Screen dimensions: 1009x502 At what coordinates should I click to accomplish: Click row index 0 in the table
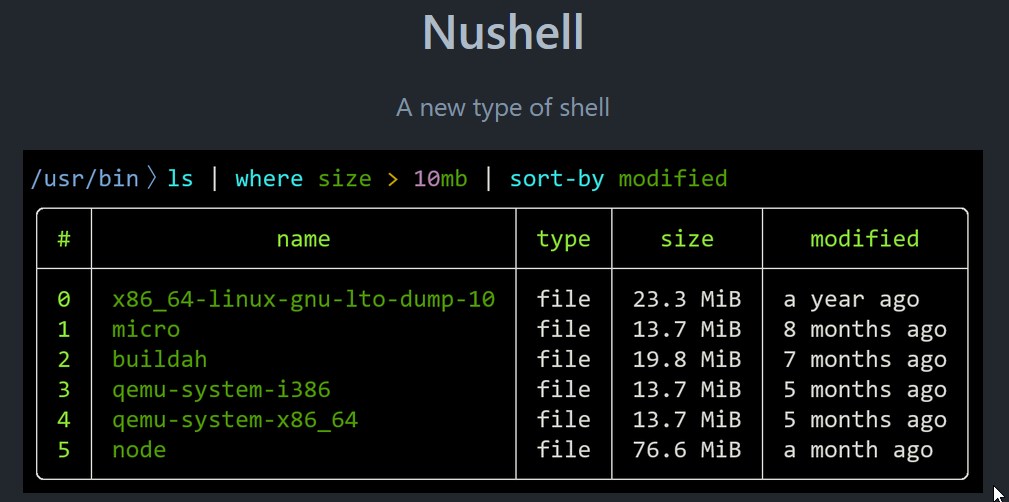pyautogui.click(x=64, y=299)
